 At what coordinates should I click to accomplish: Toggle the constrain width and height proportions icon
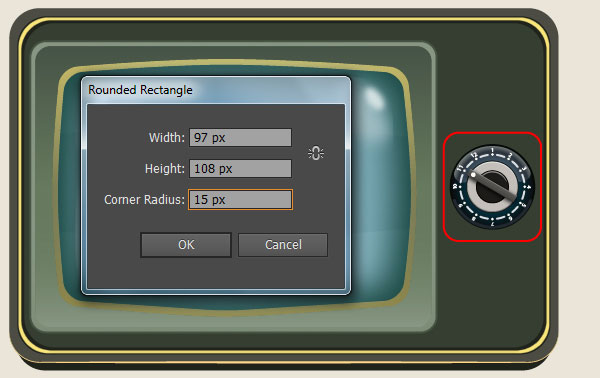click(316, 153)
